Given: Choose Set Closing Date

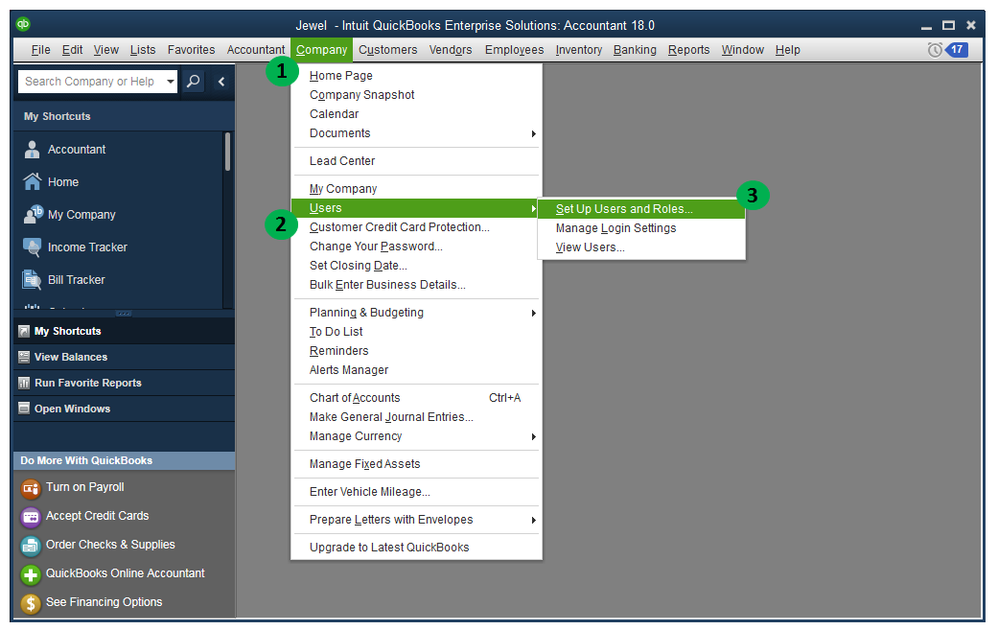Looking at the screenshot, I should click(416, 266).
